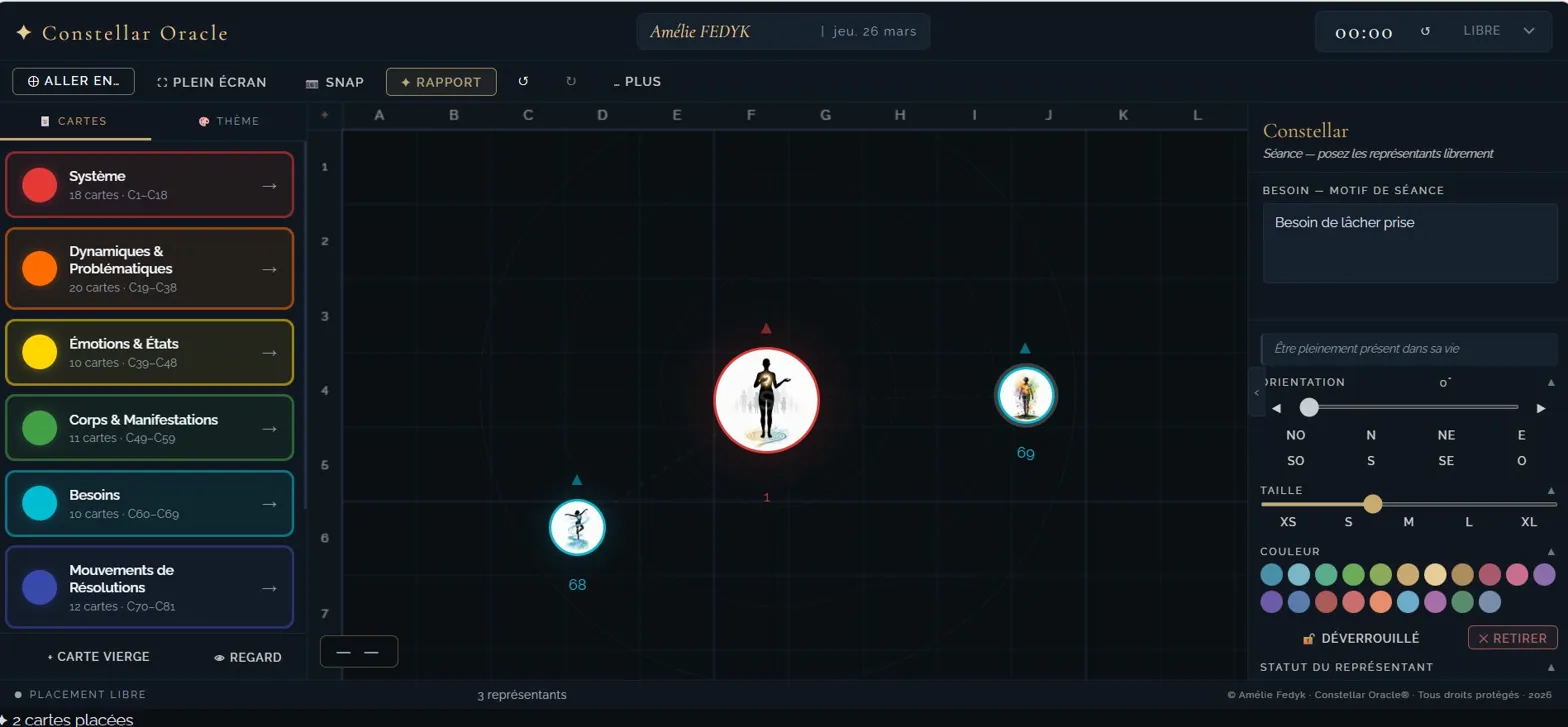The height and width of the screenshot is (727, 1568).
Task: Click the Taille slider handle
Action: pyautogui.click(x=1373, y=504)
